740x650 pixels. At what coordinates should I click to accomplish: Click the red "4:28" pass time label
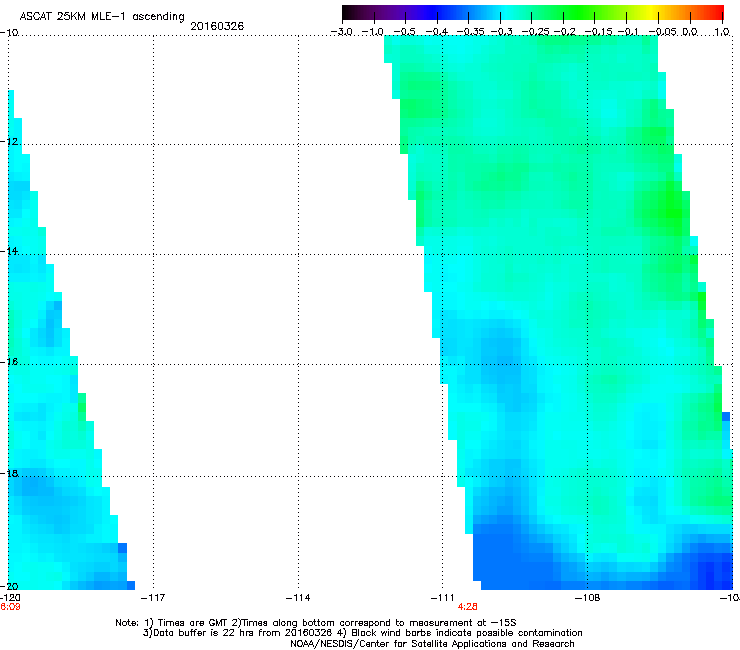[x=467, y=607]
